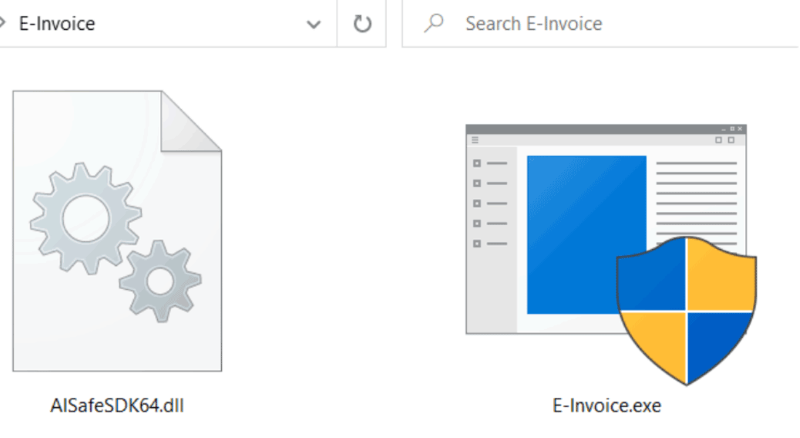Screen dimensions: 800x438
Task: Click the magnifying glass search icon
Action: coord(434,23)
